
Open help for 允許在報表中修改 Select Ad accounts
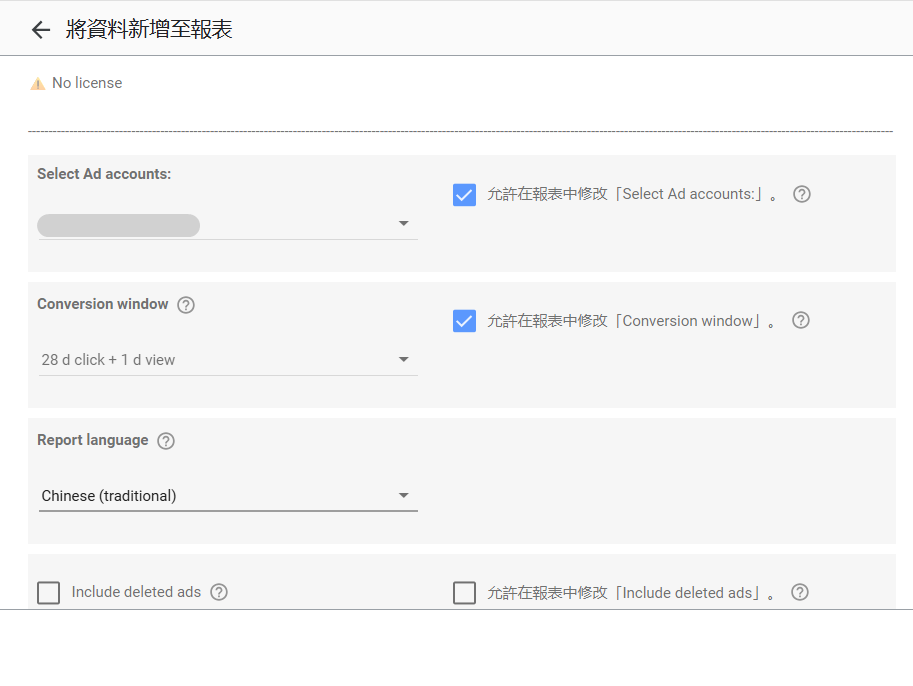(801, 194)
